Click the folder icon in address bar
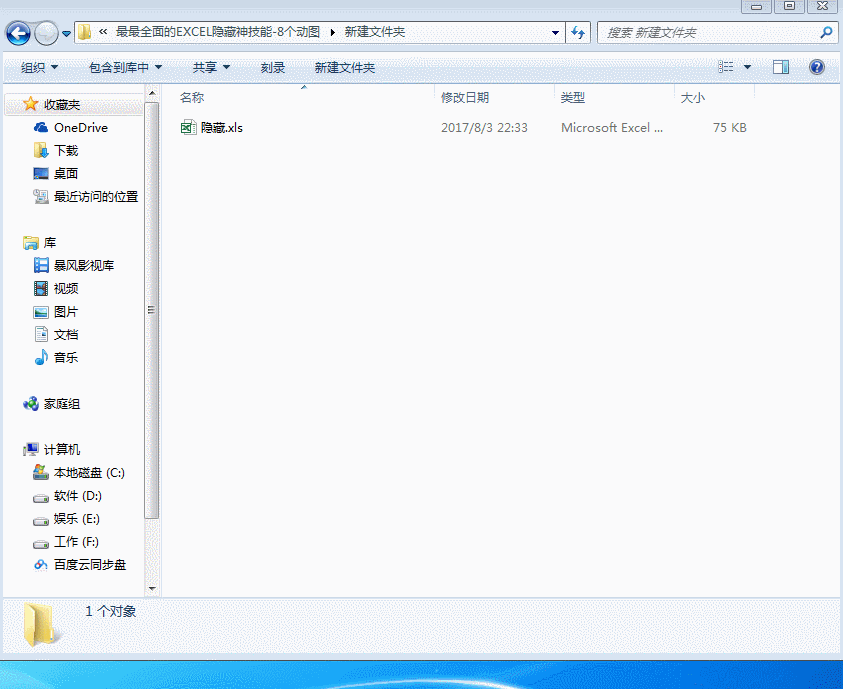Viewport: 843px width, 689px height. click(x=84, y=32)
